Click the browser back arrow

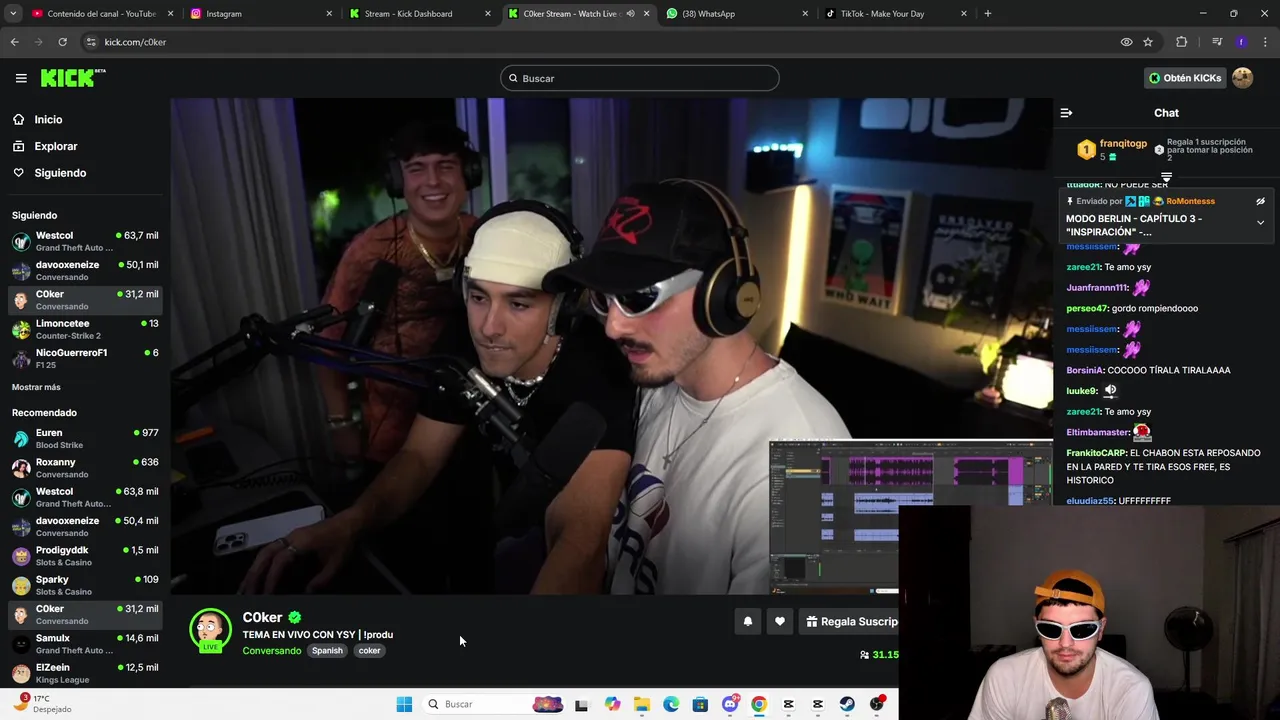[x=14, y=42]
